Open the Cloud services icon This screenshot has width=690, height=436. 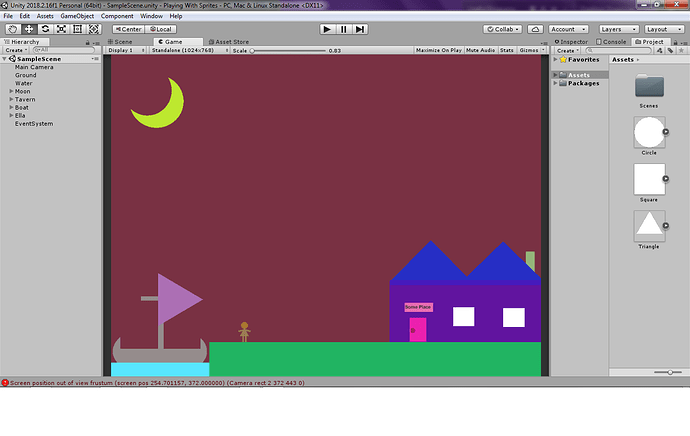click(x=535, y=29)
